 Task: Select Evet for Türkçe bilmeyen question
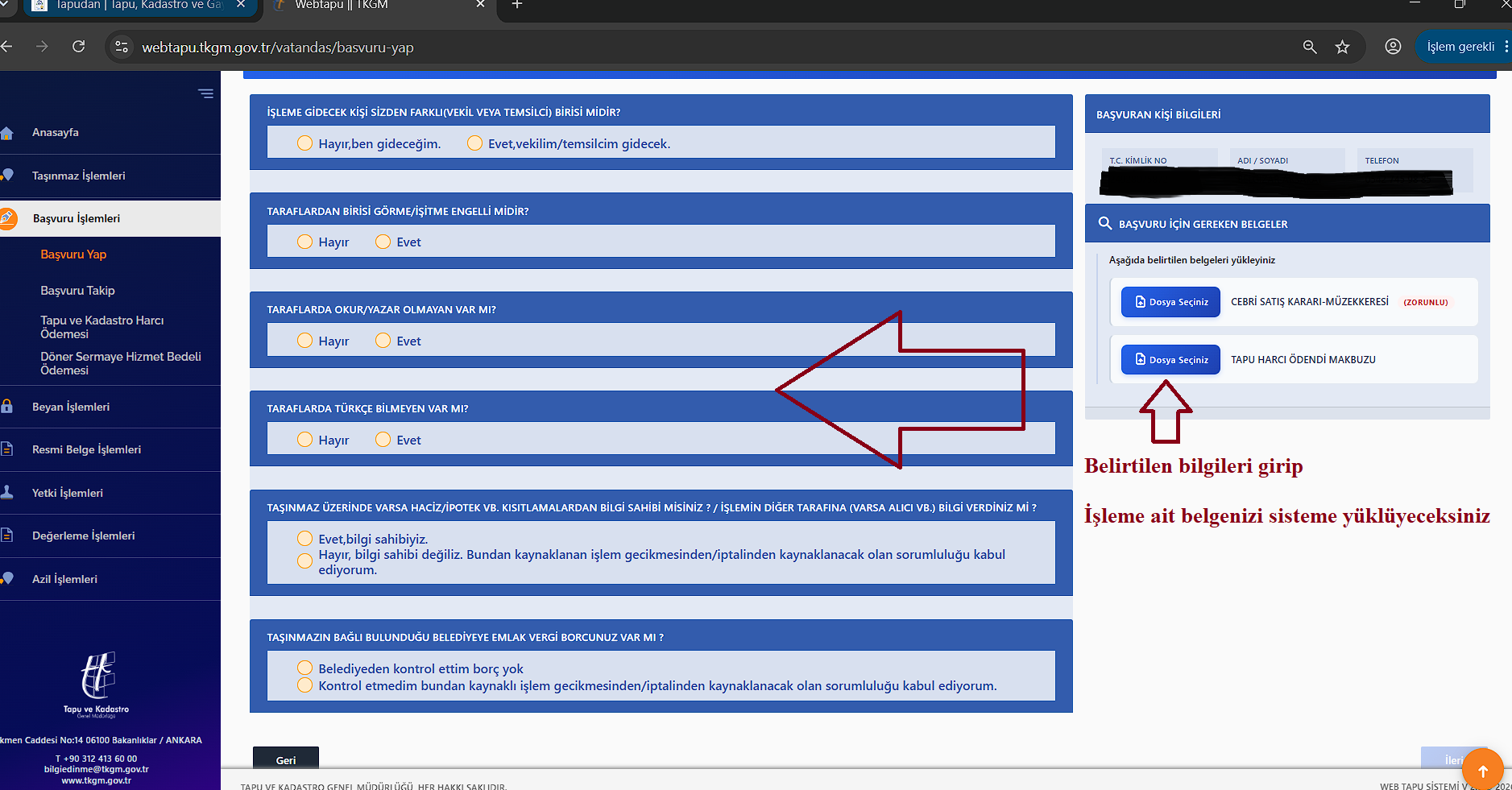[383, 440]
